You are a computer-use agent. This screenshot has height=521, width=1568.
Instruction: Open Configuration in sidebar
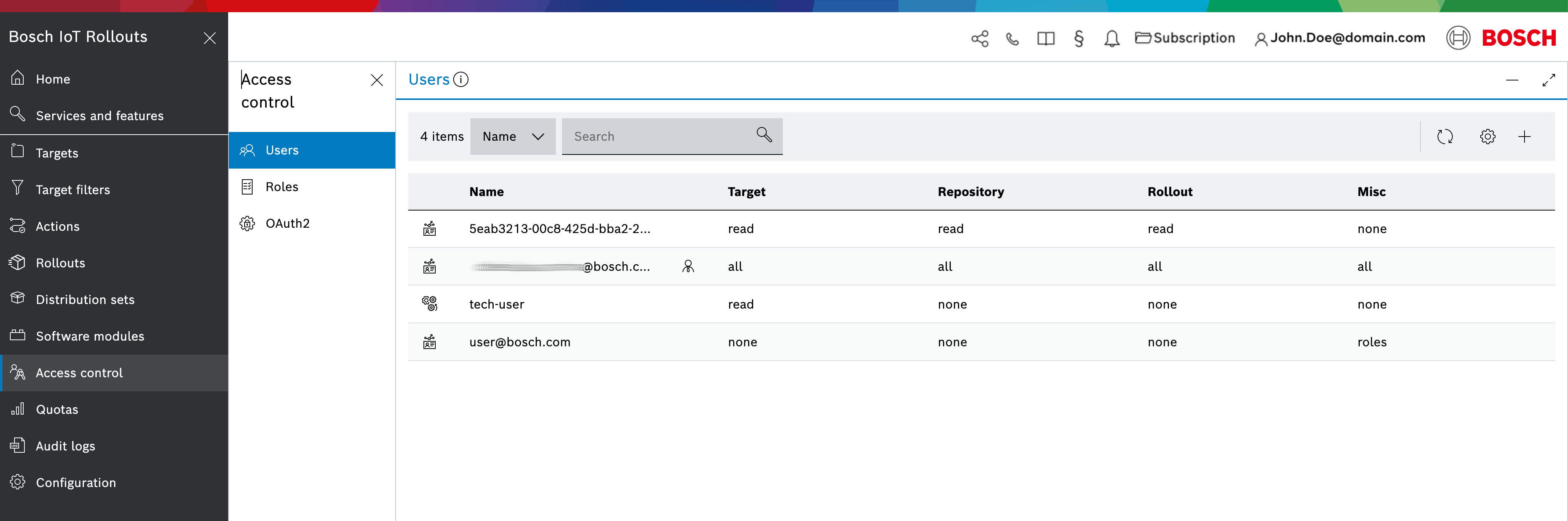(114, 482)
